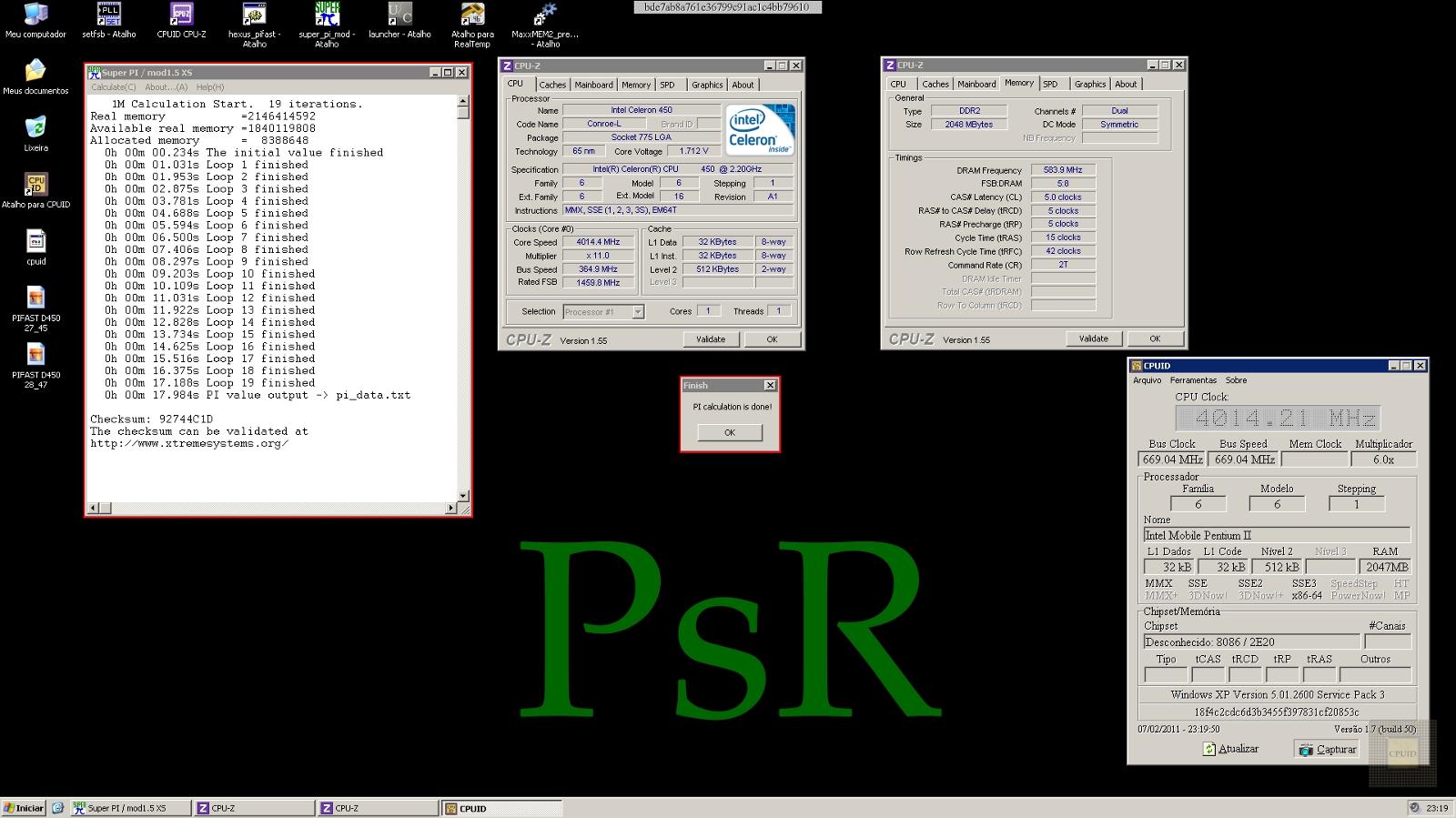The image size is (1456, 818).
Task: Click taskbar clock showing 23:19
Action: tap(1437, 808)
